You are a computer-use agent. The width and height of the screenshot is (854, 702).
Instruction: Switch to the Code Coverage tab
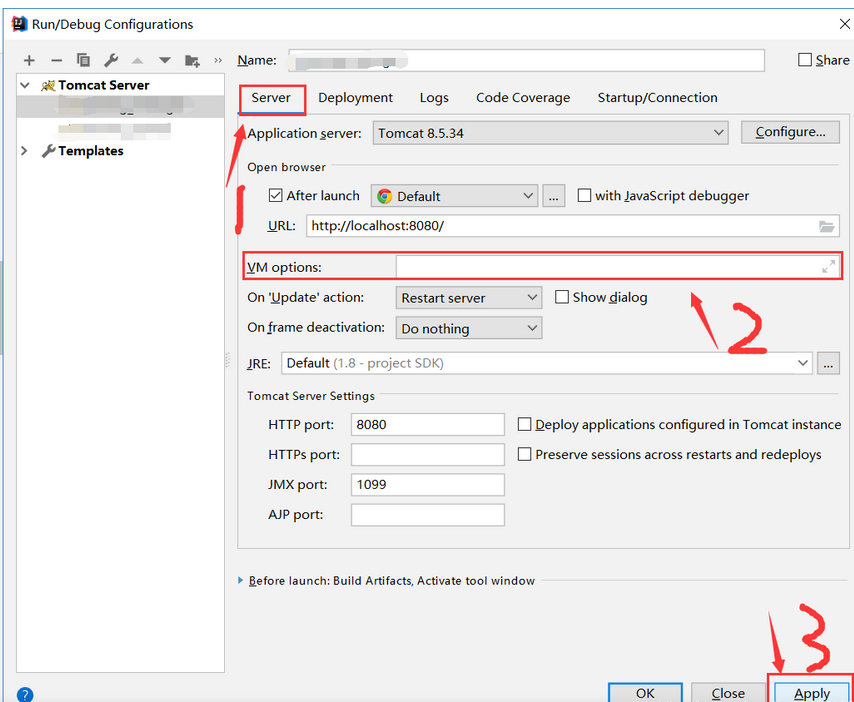point(523,98)
